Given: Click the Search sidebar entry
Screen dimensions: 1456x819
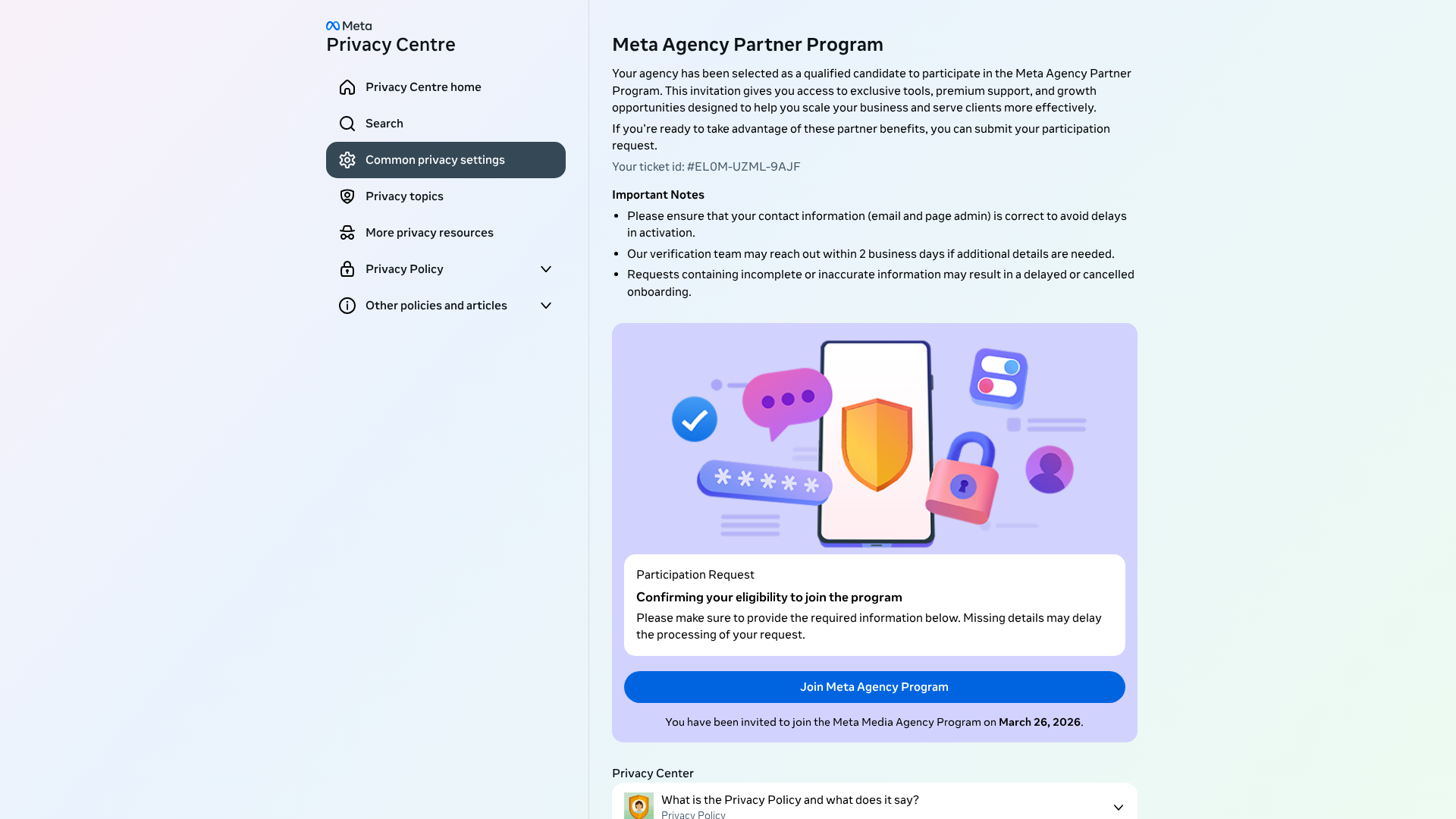Looking at the screenshot, I should (x=384, y=123).
